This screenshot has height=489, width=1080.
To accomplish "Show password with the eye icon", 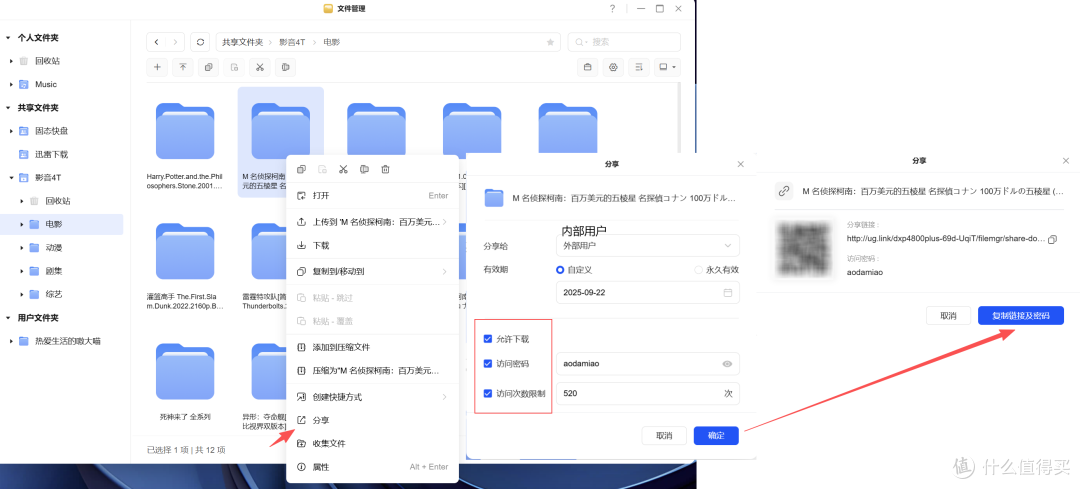I will pyautogui.click(x=727, y=364).
